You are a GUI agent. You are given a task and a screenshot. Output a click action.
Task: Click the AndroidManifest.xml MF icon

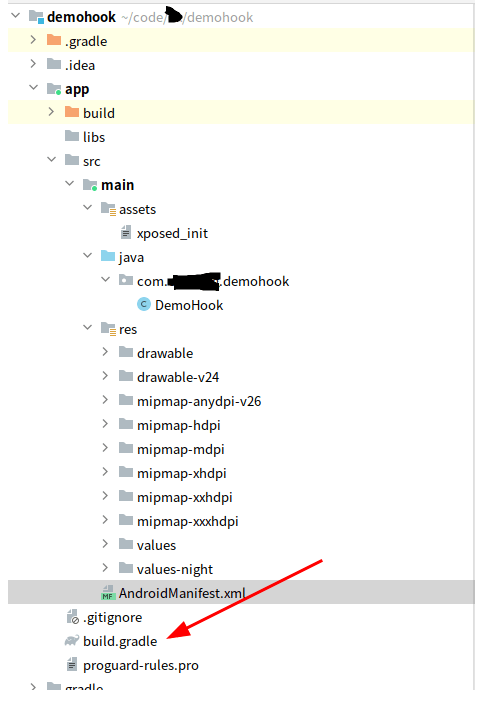pyautogui.click(x=108, y=592)
